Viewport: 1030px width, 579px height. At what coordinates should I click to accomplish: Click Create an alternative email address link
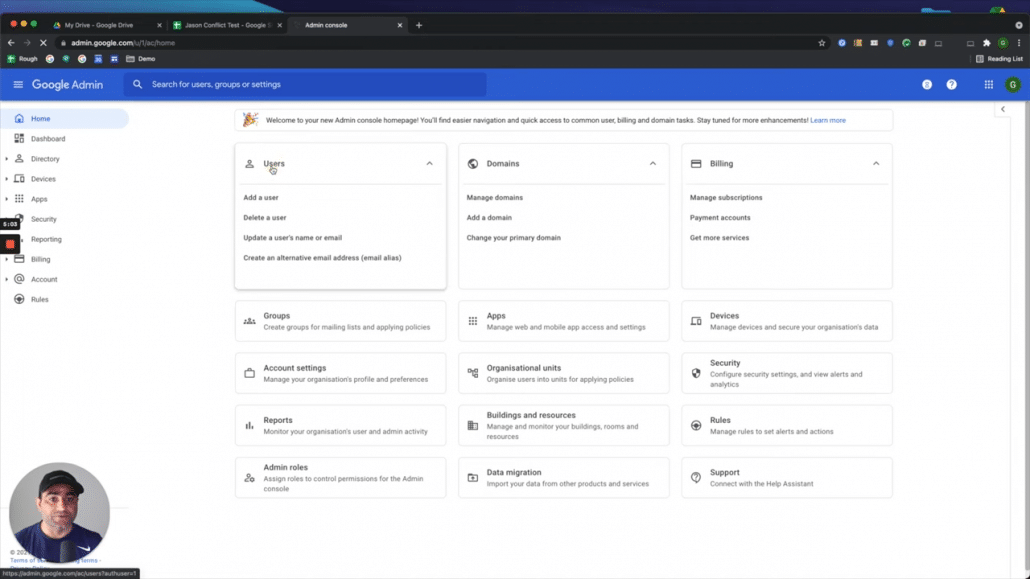pyautogui.click(x=322, y=258)
